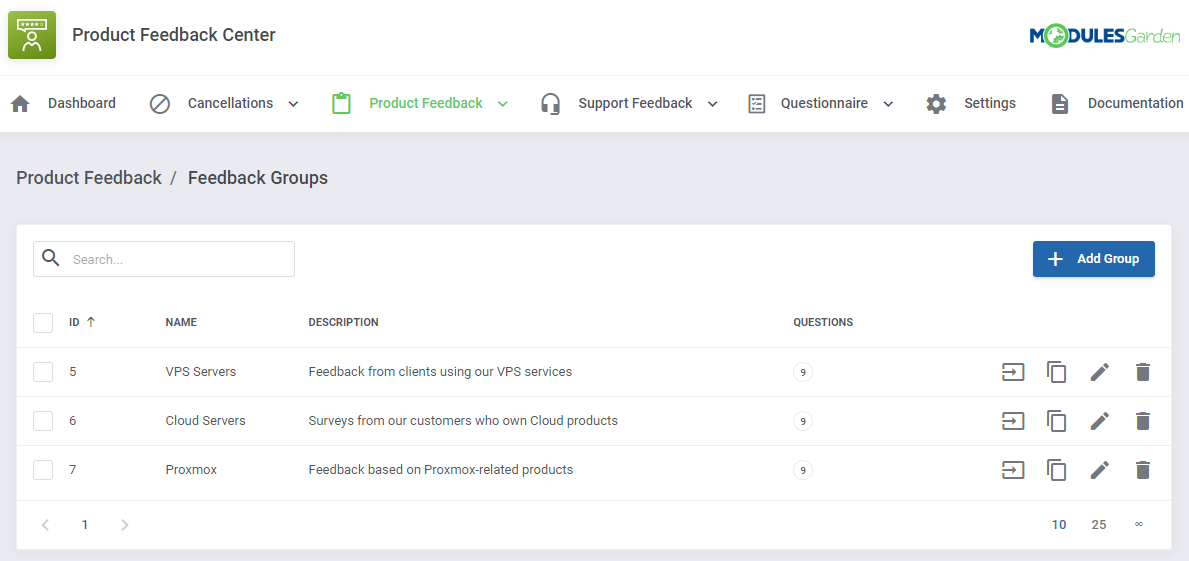Click the Support Feedback headset icon

(551, 104)
